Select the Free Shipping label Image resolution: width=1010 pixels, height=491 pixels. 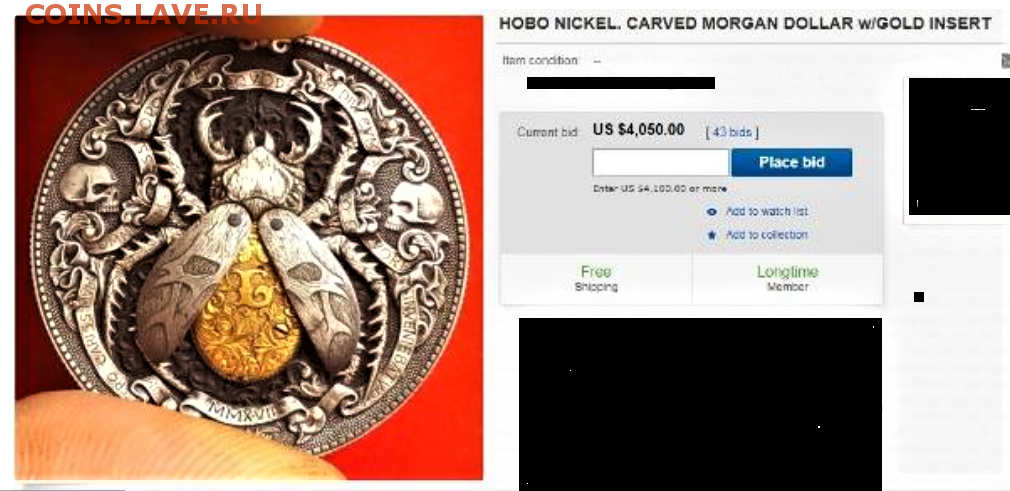[596, 278]
